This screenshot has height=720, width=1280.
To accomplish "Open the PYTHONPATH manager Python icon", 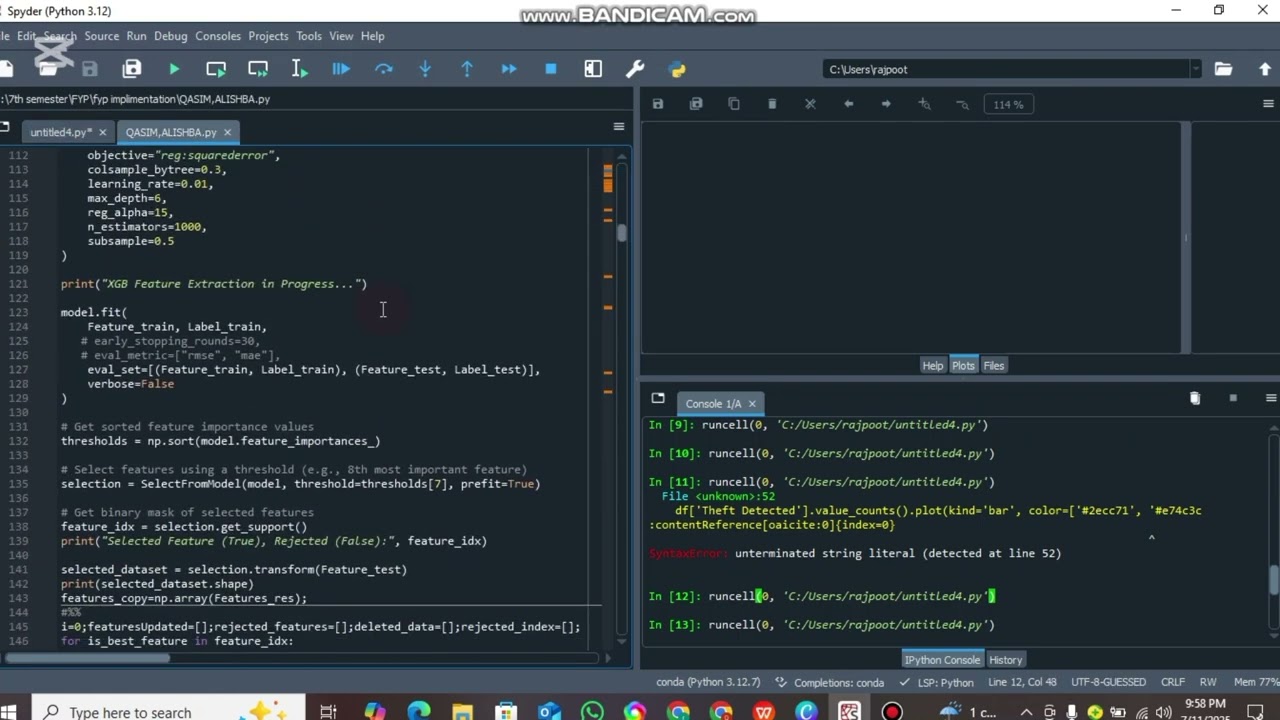I will [677, 69].
